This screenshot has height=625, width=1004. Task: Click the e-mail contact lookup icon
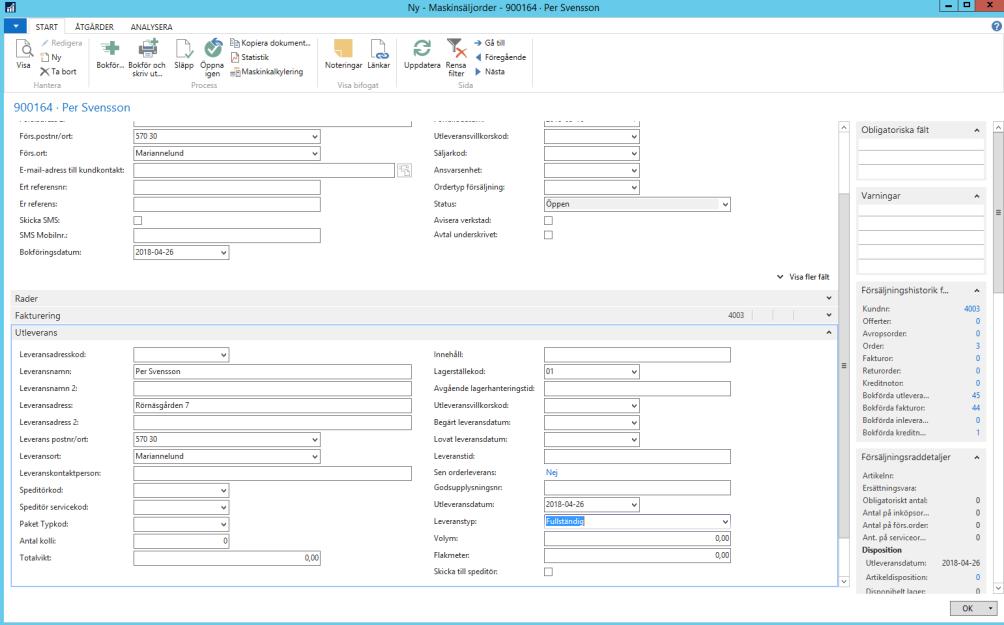[404, 170]
